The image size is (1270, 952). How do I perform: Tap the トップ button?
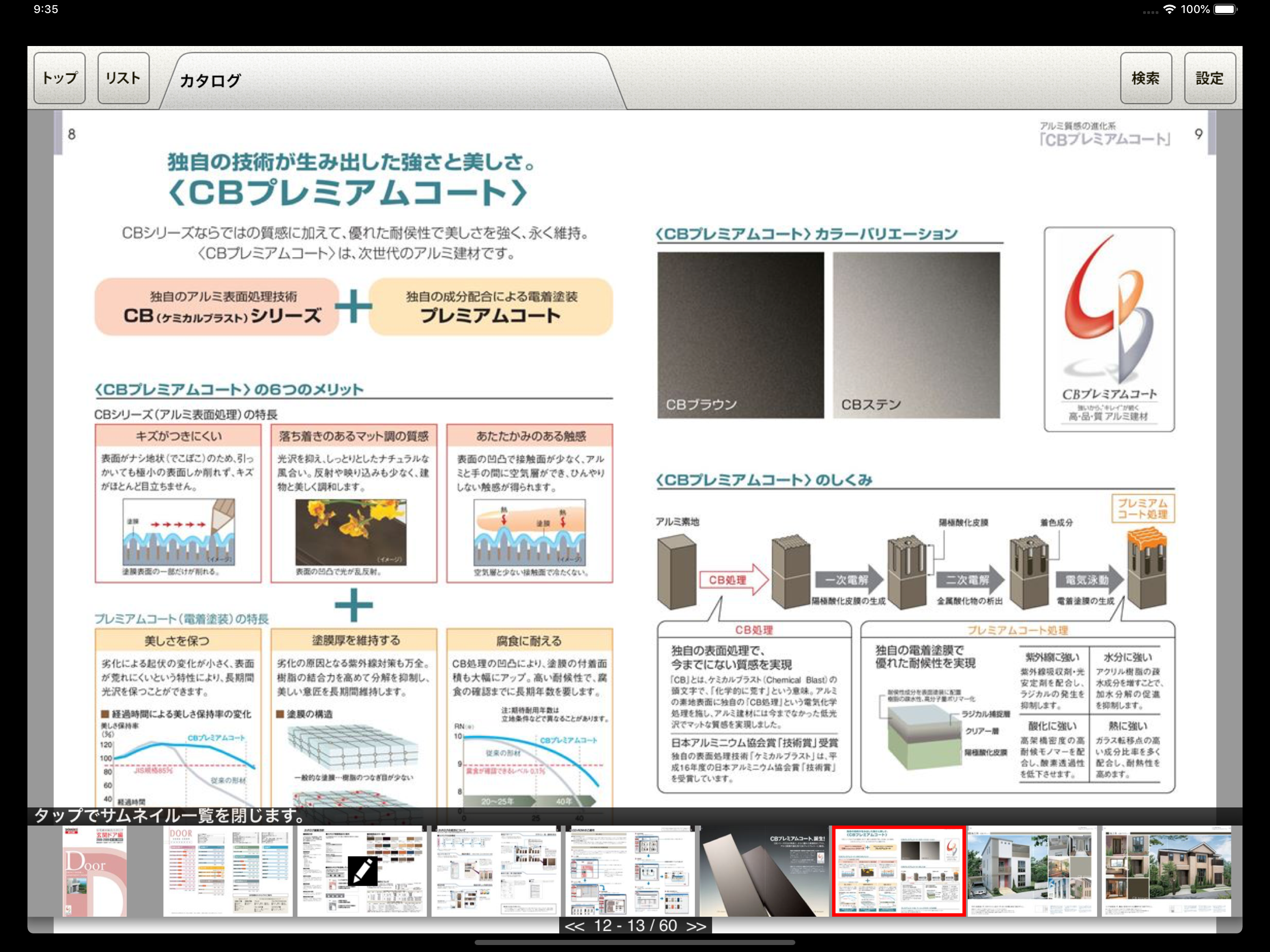[x=60, y=78]
